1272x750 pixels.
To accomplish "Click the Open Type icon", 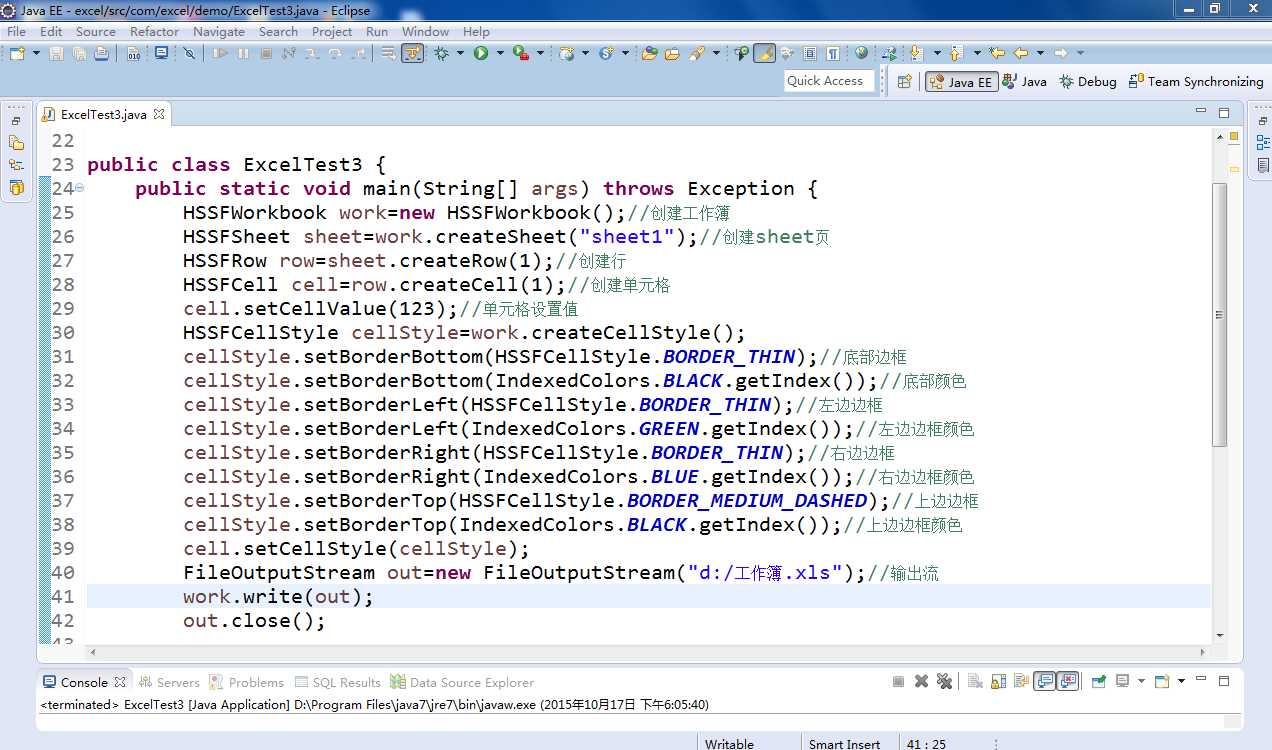I will click(649, 53).
